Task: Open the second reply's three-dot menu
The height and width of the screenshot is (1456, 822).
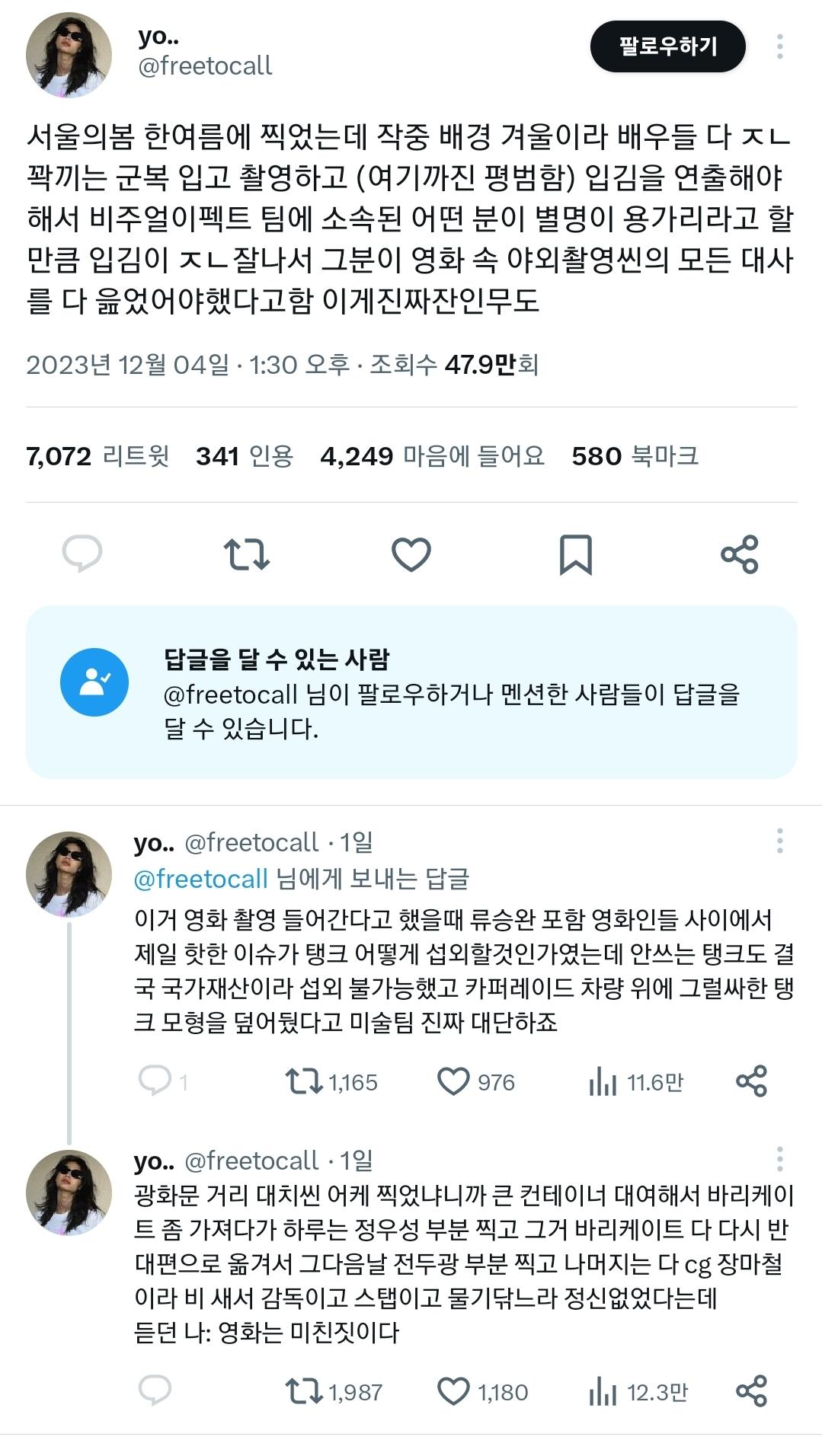Action: pos(779,1159)
